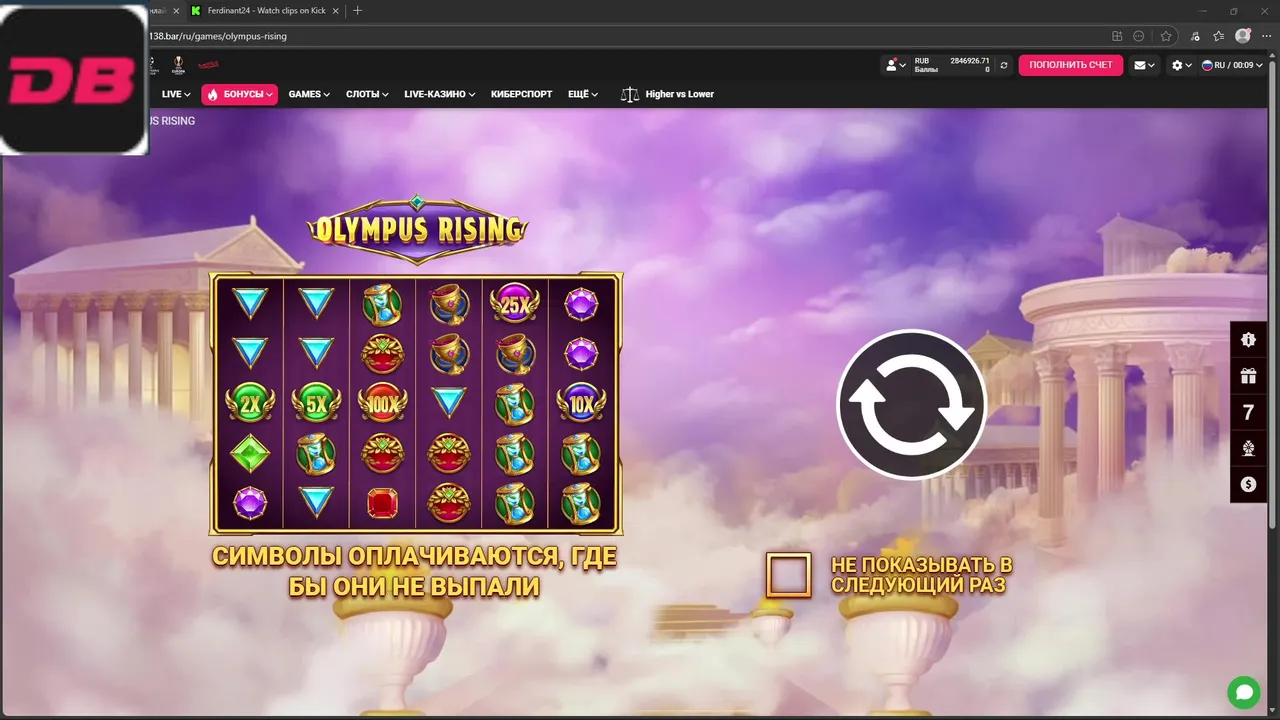The height and width of the screenshot is (720, 1280).
Task: Expand the envelope messages dropdown
Action: [1144, 65]
